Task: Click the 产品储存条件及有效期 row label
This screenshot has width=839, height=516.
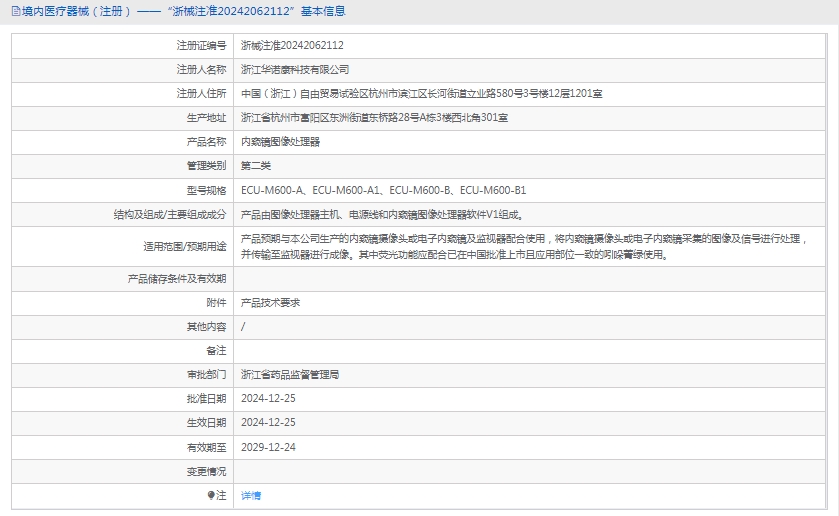Action: [x=177, y=278]
